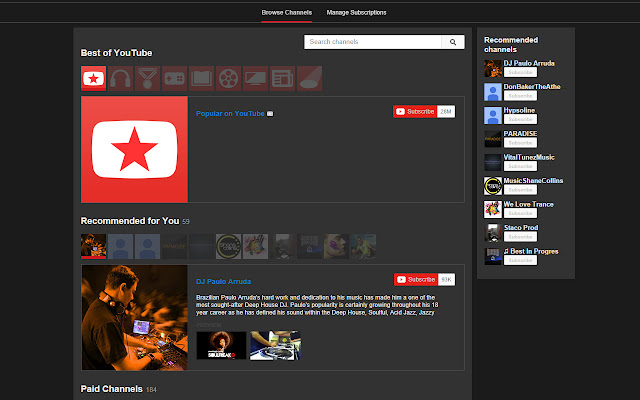
Task: Open the first preview video thumbnail with afro portrait
Action: (x=221, y=345)
